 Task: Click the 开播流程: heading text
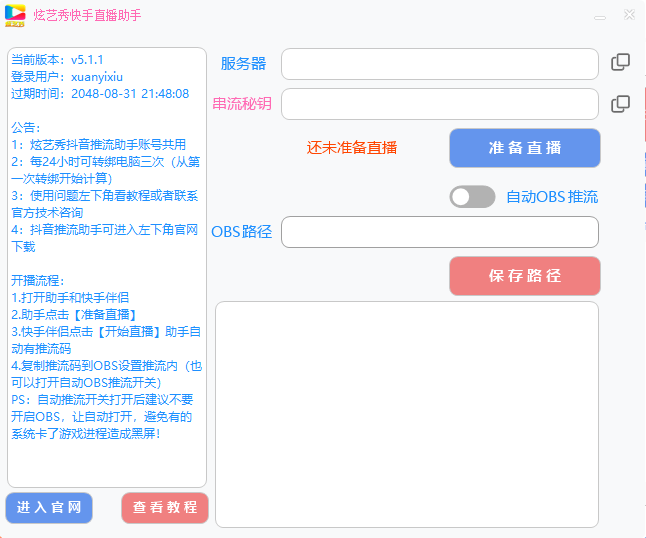[x=38, y=281]
